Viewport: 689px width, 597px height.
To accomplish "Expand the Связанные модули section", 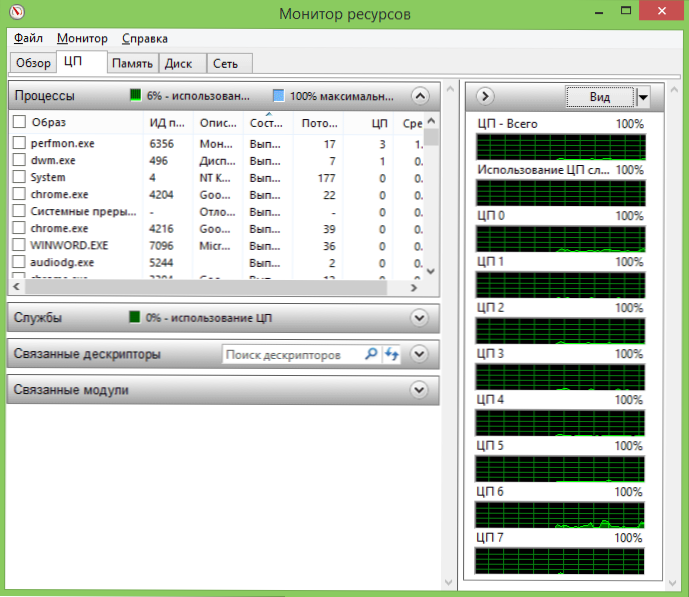I will (419, 390).
